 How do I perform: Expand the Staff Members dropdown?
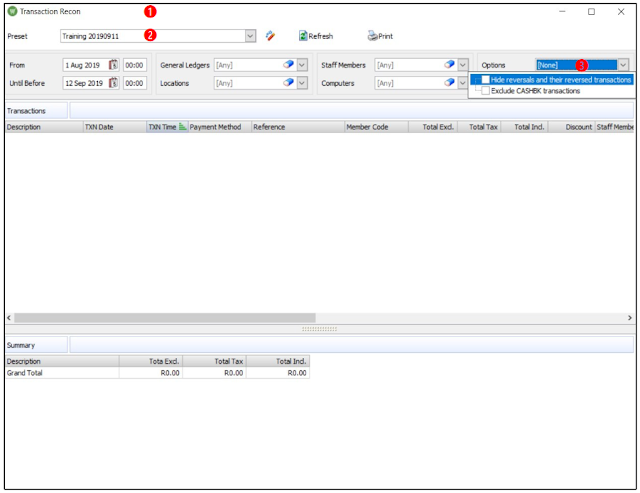(x=462, y=65)
